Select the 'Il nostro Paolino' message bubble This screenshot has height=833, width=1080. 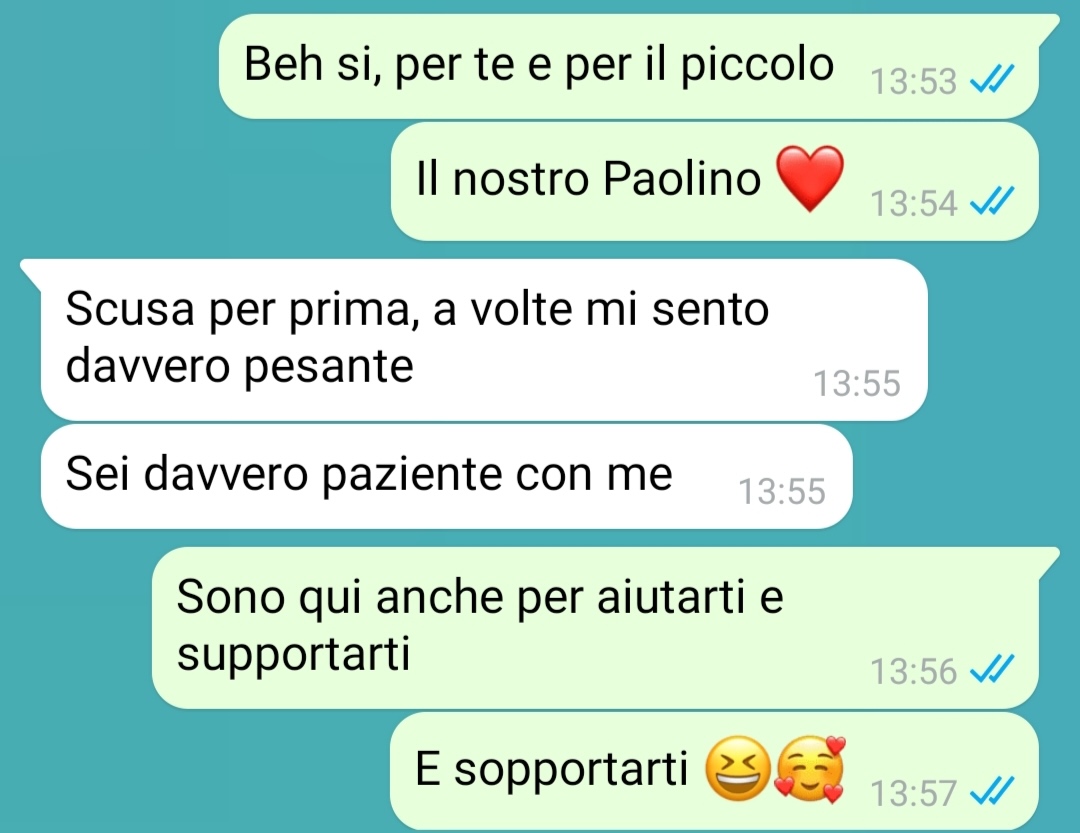pyautogui.click(x=715, y=181)
